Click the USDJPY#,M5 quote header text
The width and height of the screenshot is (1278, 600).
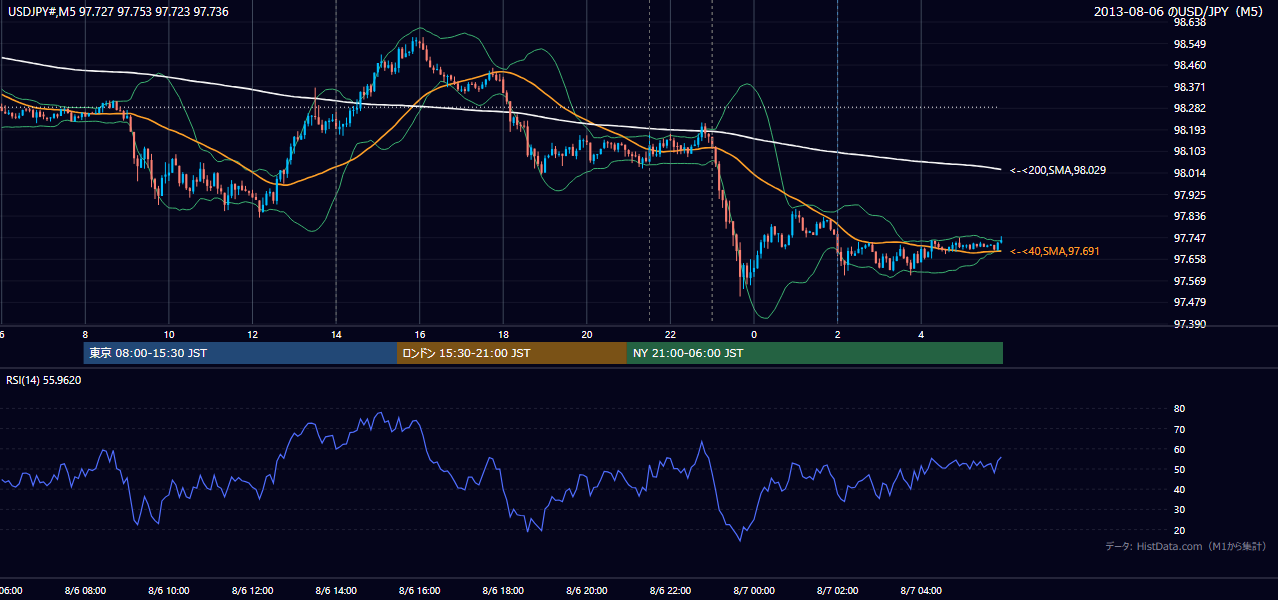pyautogui.click(x=118, y=10)
